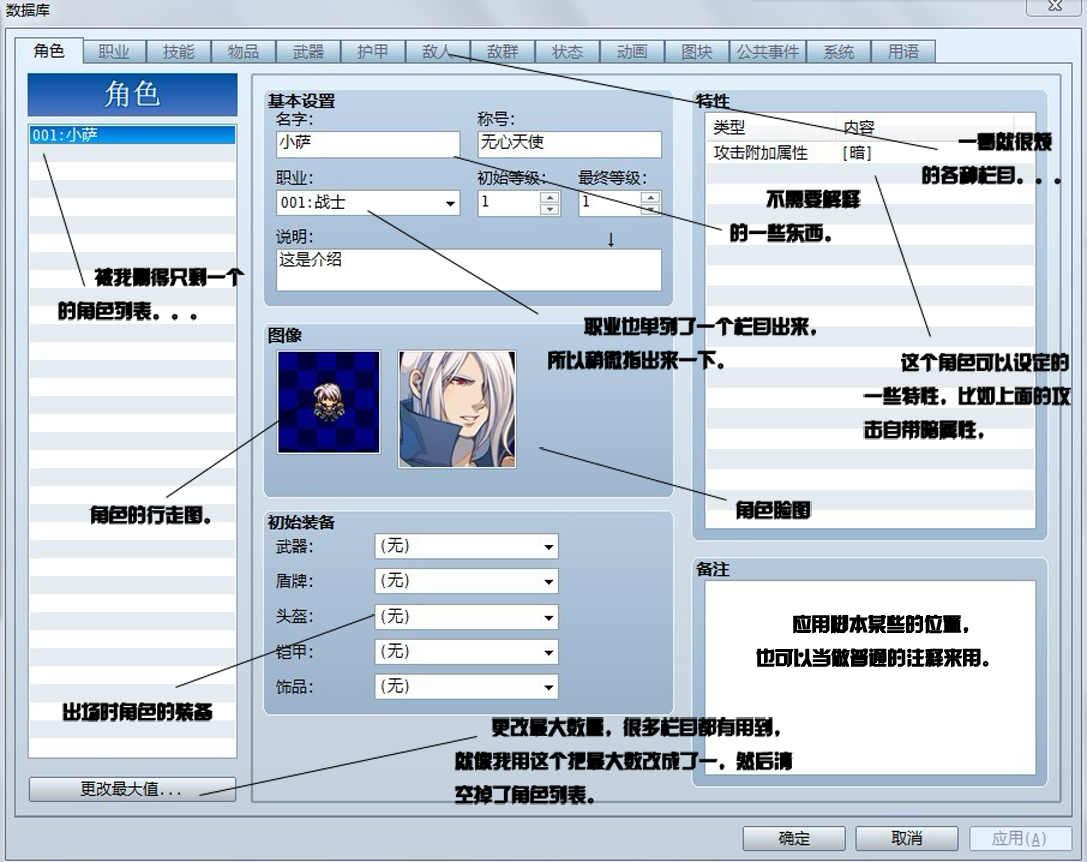
Task: Click the [暗] trait content cell
Action: (857, 153)
